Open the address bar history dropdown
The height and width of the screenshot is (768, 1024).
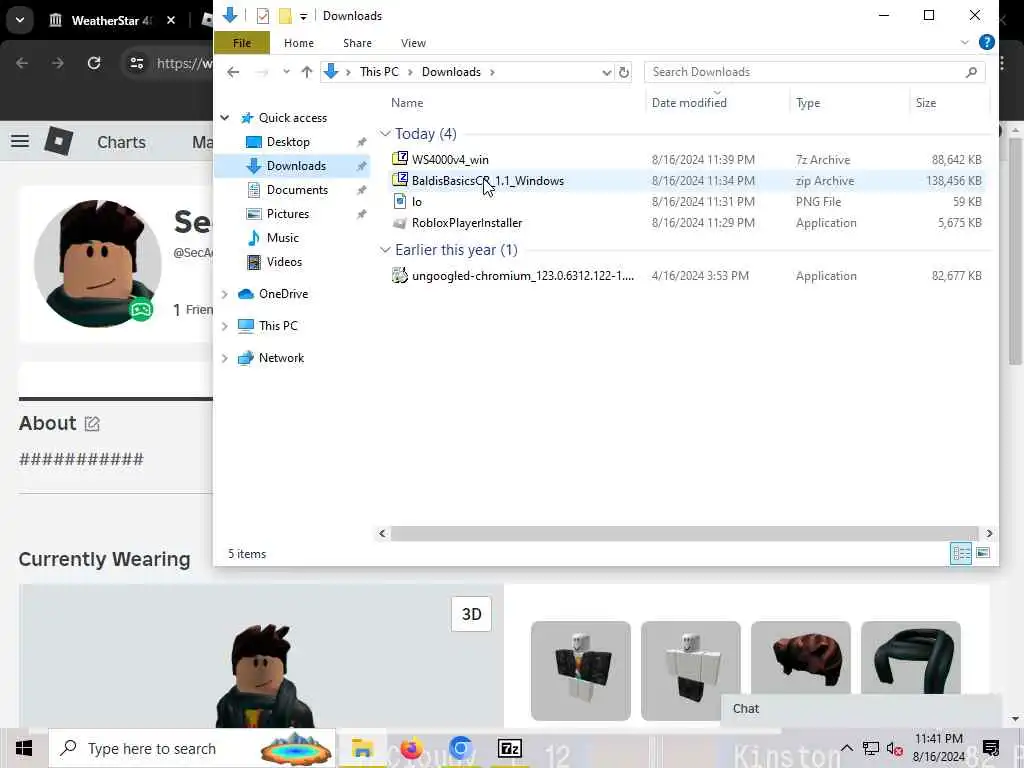coord(606,72)
